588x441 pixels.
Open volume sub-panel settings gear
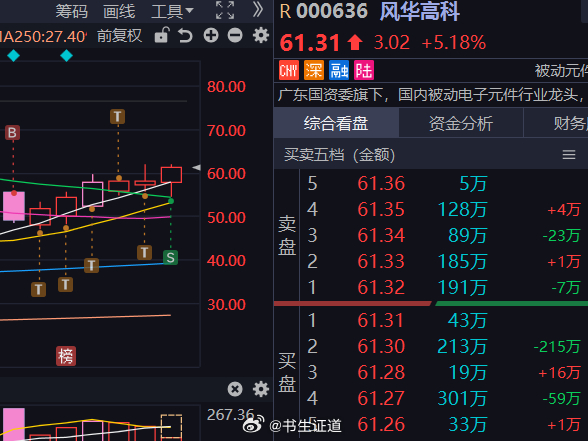point(261,389)
